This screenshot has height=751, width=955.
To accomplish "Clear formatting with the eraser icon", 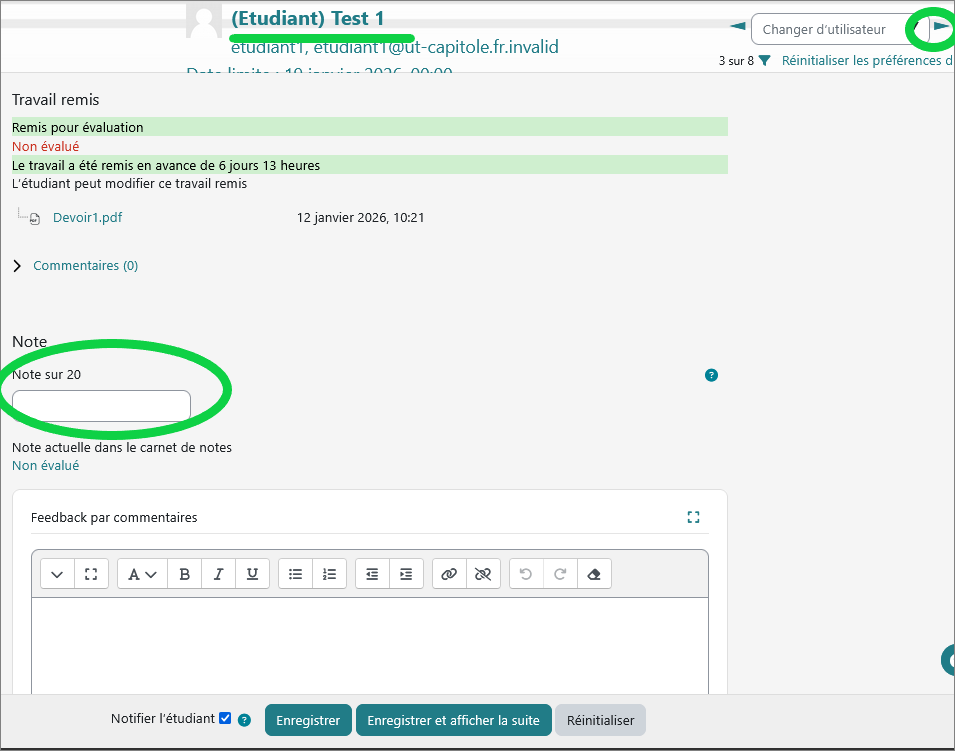I will pyautogui.click(x=594, y=574).
